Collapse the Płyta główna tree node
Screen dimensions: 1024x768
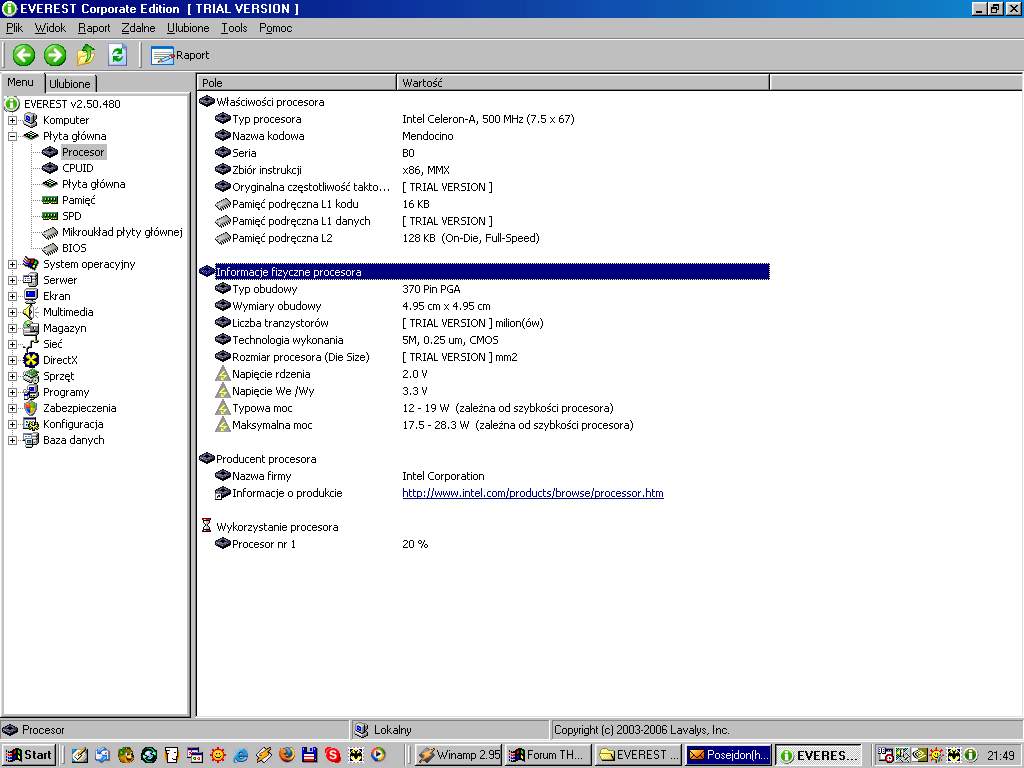(x=12, y=136)
